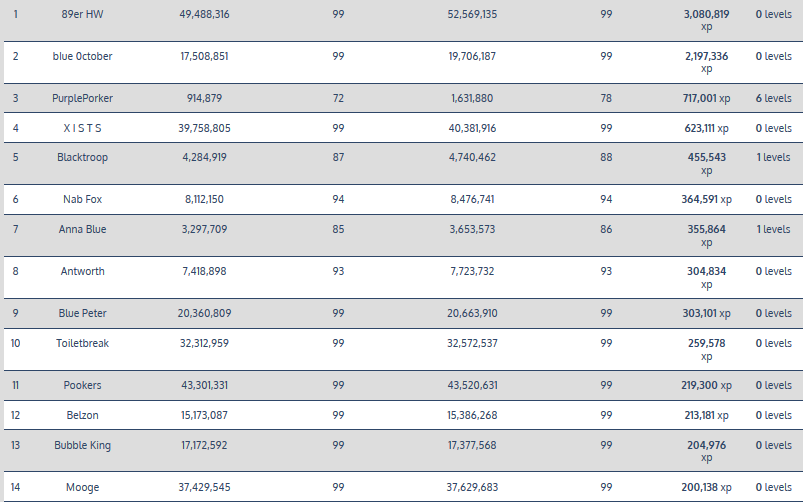Select PurplePorker in the rankings

[82, 98]
